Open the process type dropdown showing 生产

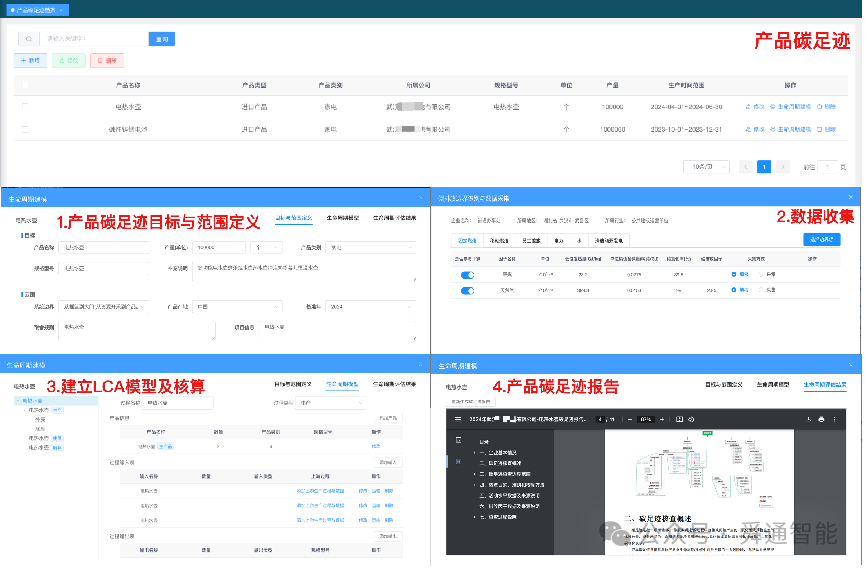point(331,403)
